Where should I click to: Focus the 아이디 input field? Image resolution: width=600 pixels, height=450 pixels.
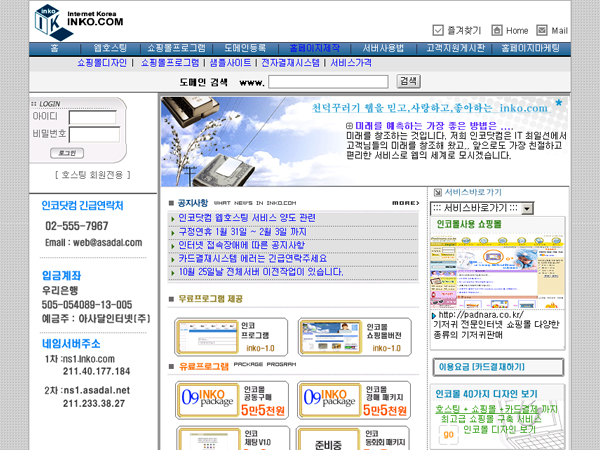tap(93, 117)
